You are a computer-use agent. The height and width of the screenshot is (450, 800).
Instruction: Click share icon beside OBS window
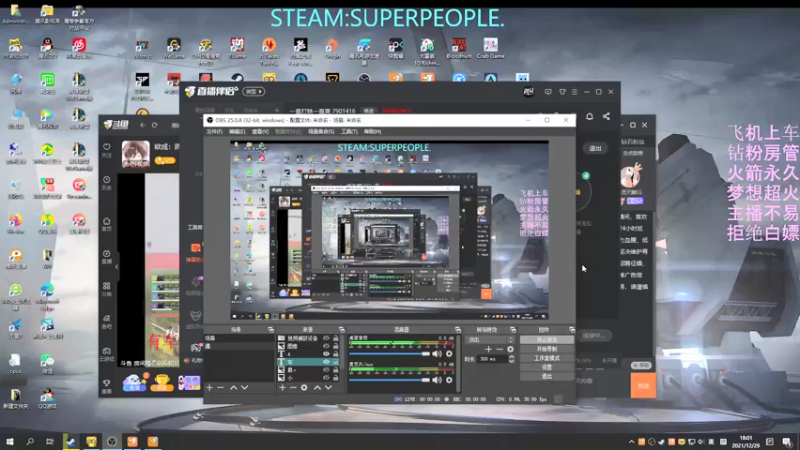click(x=606, y=116)
